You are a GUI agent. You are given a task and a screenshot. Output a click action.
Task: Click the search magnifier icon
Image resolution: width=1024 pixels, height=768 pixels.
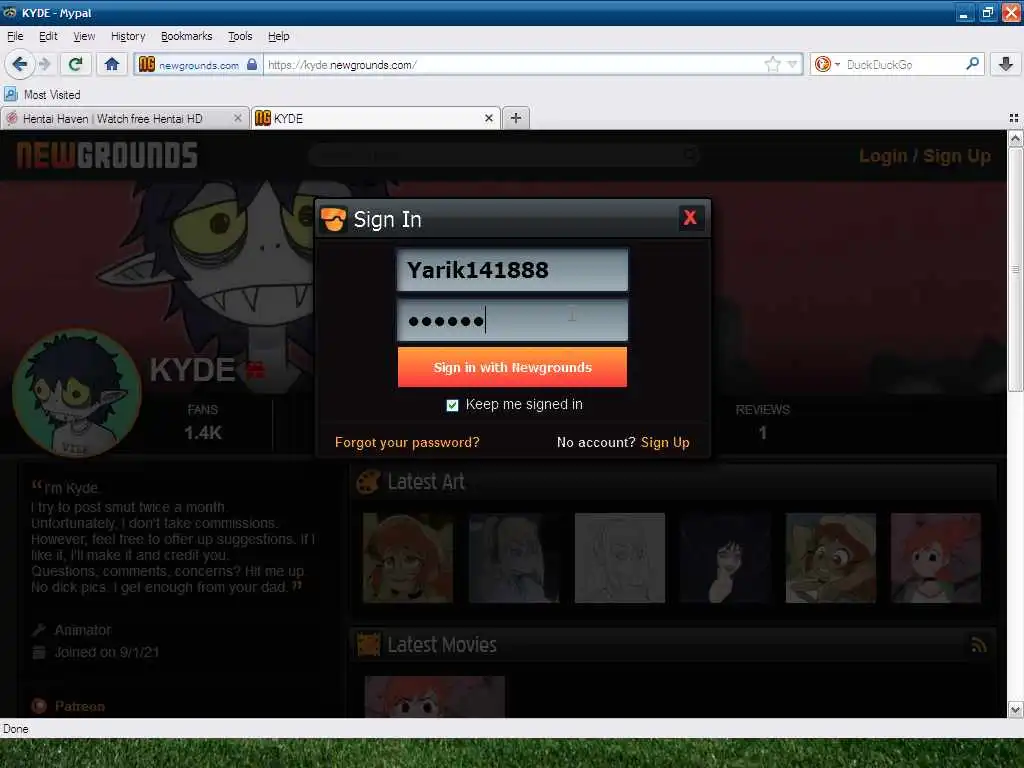click(x=972, y=64)
